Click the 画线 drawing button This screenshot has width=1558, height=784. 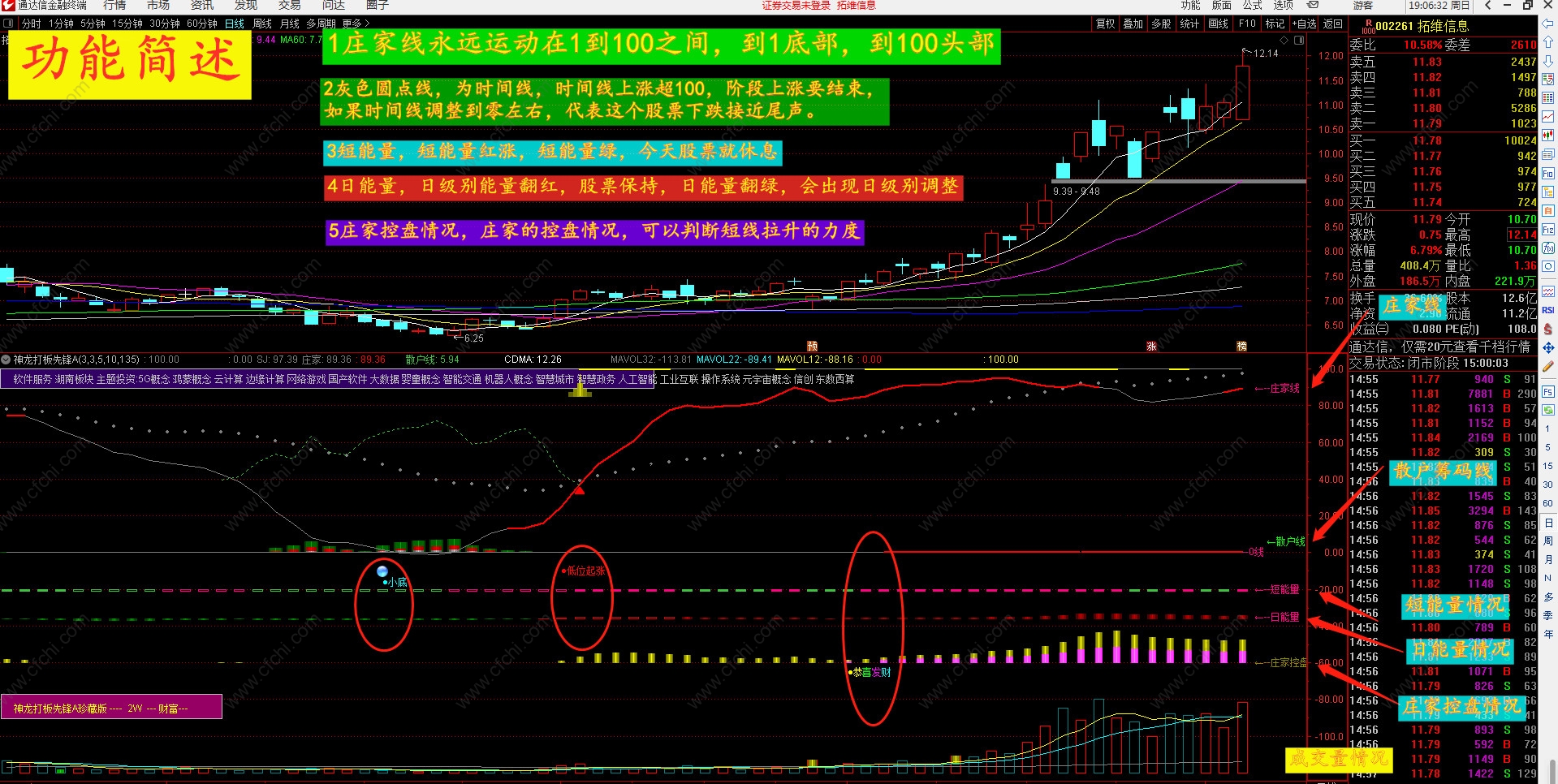tap(1218, 24)
